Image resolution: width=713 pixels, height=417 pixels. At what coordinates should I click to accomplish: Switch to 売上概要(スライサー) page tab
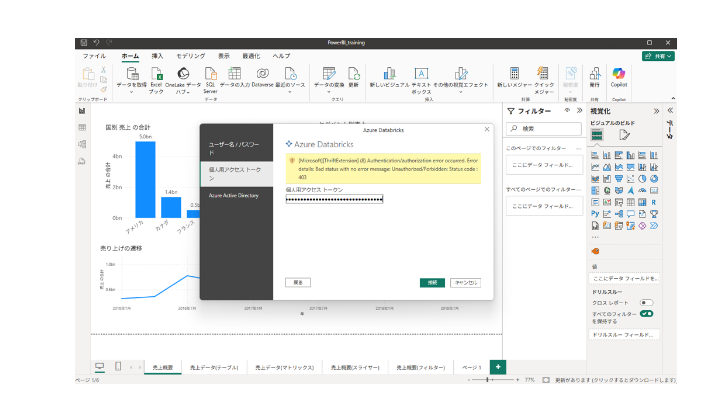(355, 367)
